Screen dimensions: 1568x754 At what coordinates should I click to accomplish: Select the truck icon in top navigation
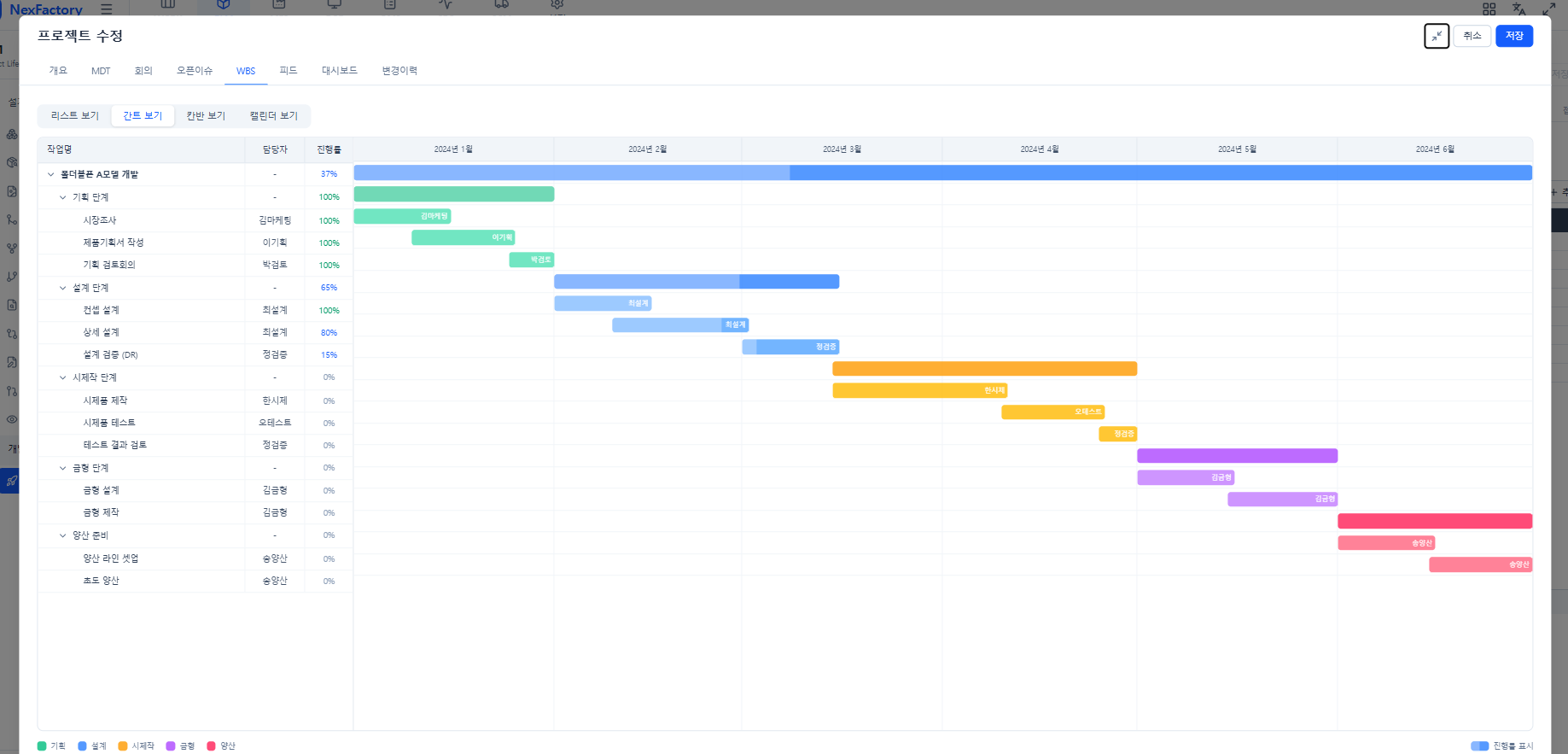pyautogui.click(x=502, y=4)
